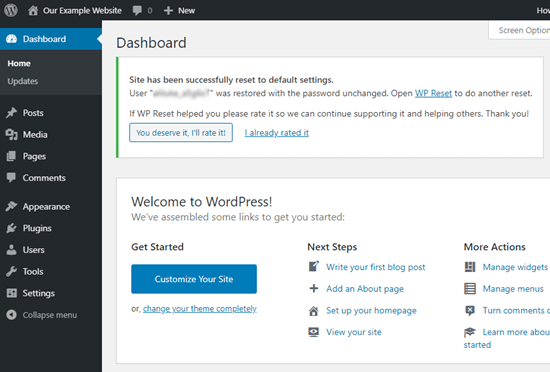550x372 pixels.
Task: Click Add an About page link
Action: [x=365, y=289]
